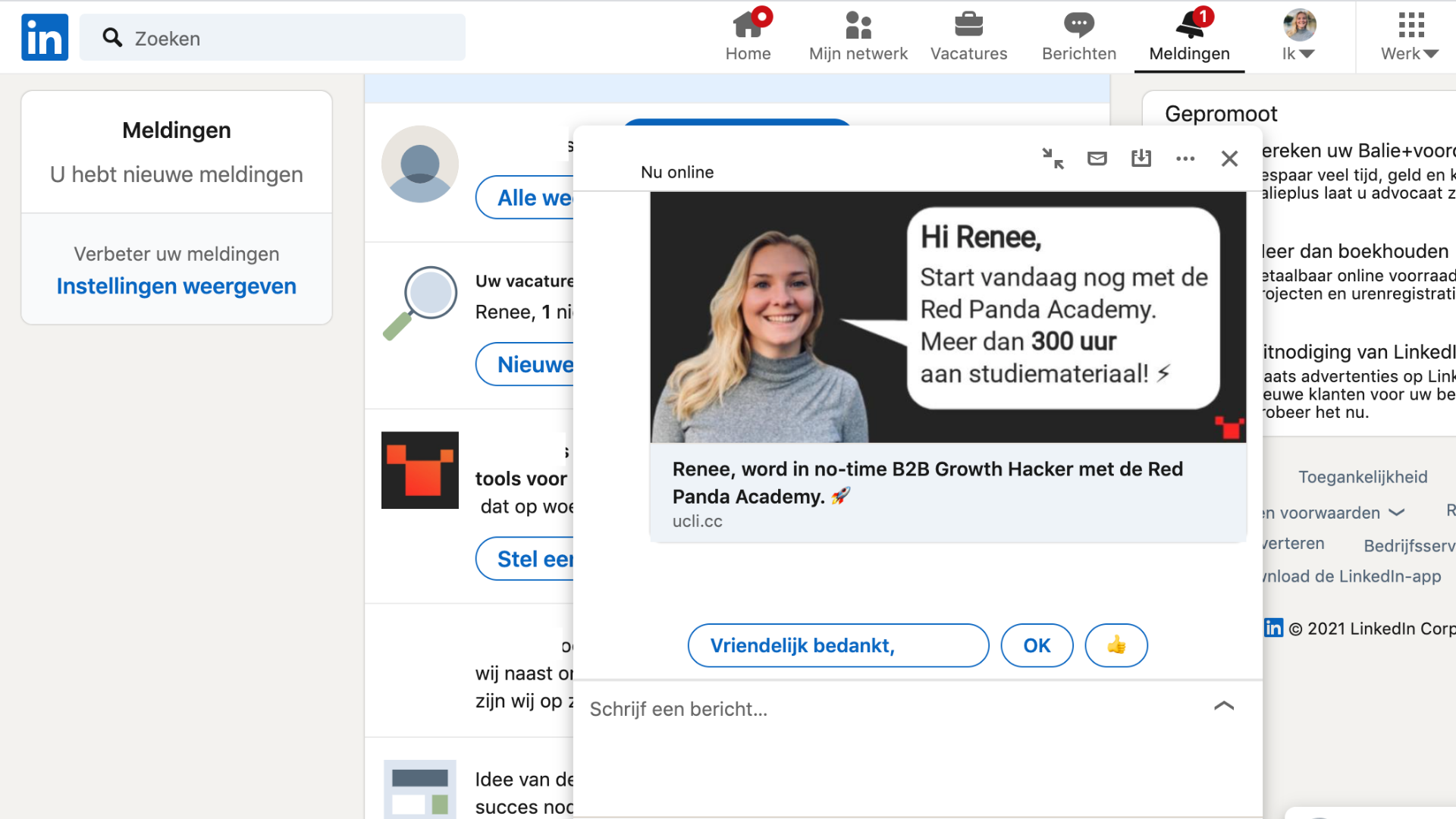Click the Nieuwe… vacancies button

click(x=525, y=364)
